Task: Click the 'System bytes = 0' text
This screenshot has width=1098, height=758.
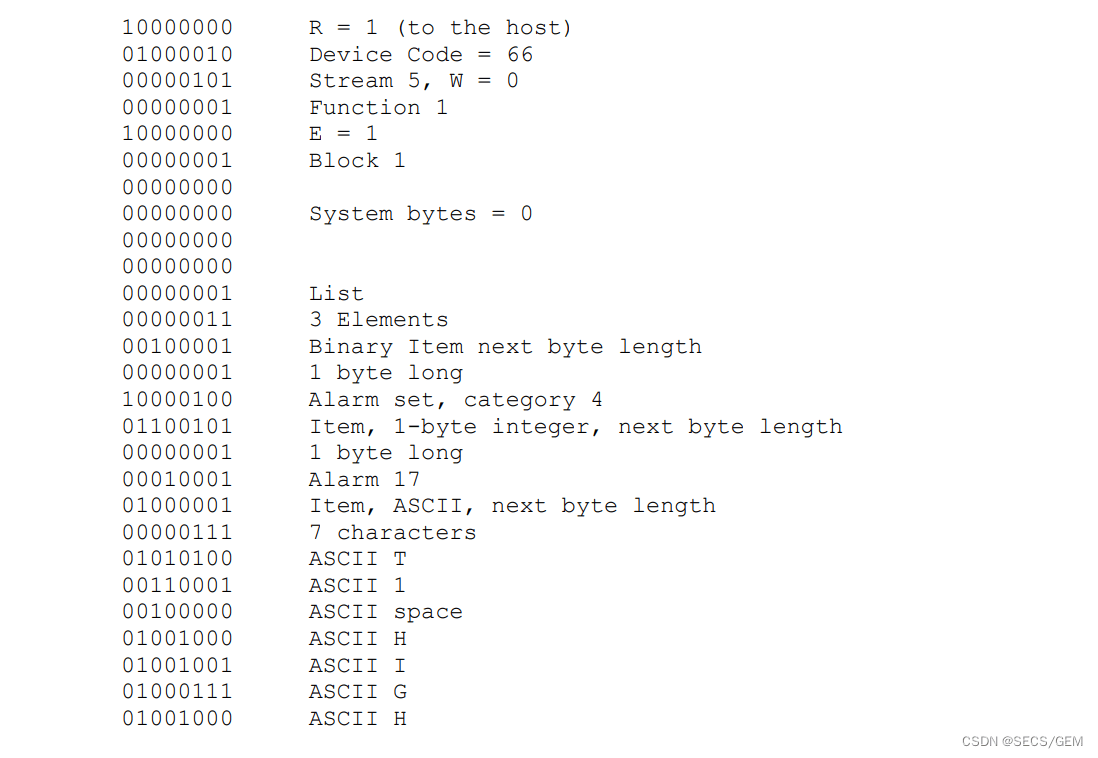Action: [421, 214]
